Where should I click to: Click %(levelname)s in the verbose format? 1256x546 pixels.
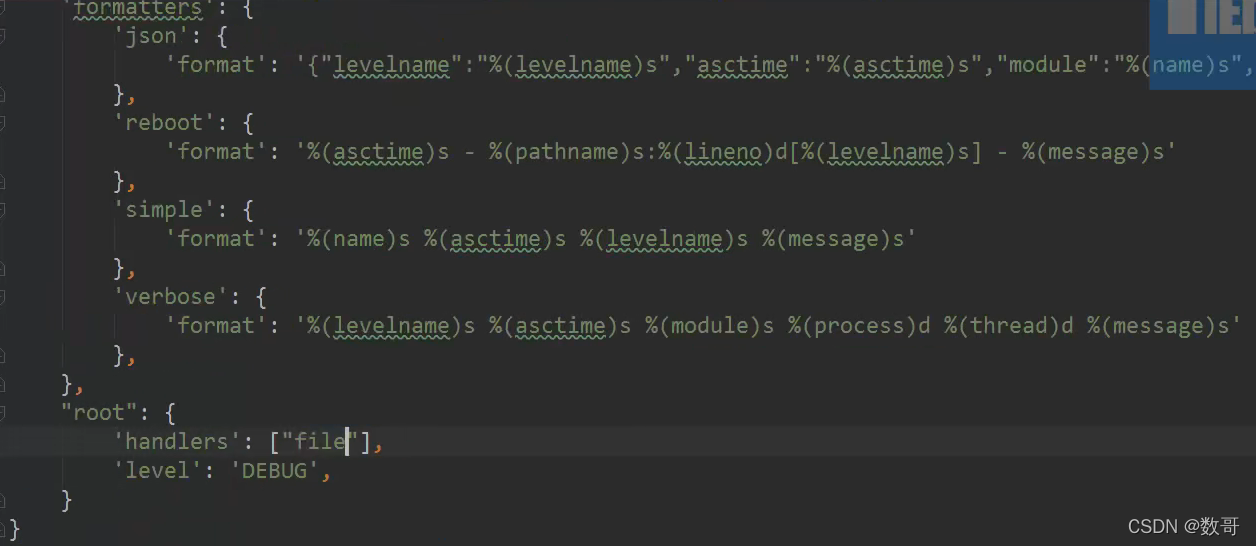coord(391,326)
